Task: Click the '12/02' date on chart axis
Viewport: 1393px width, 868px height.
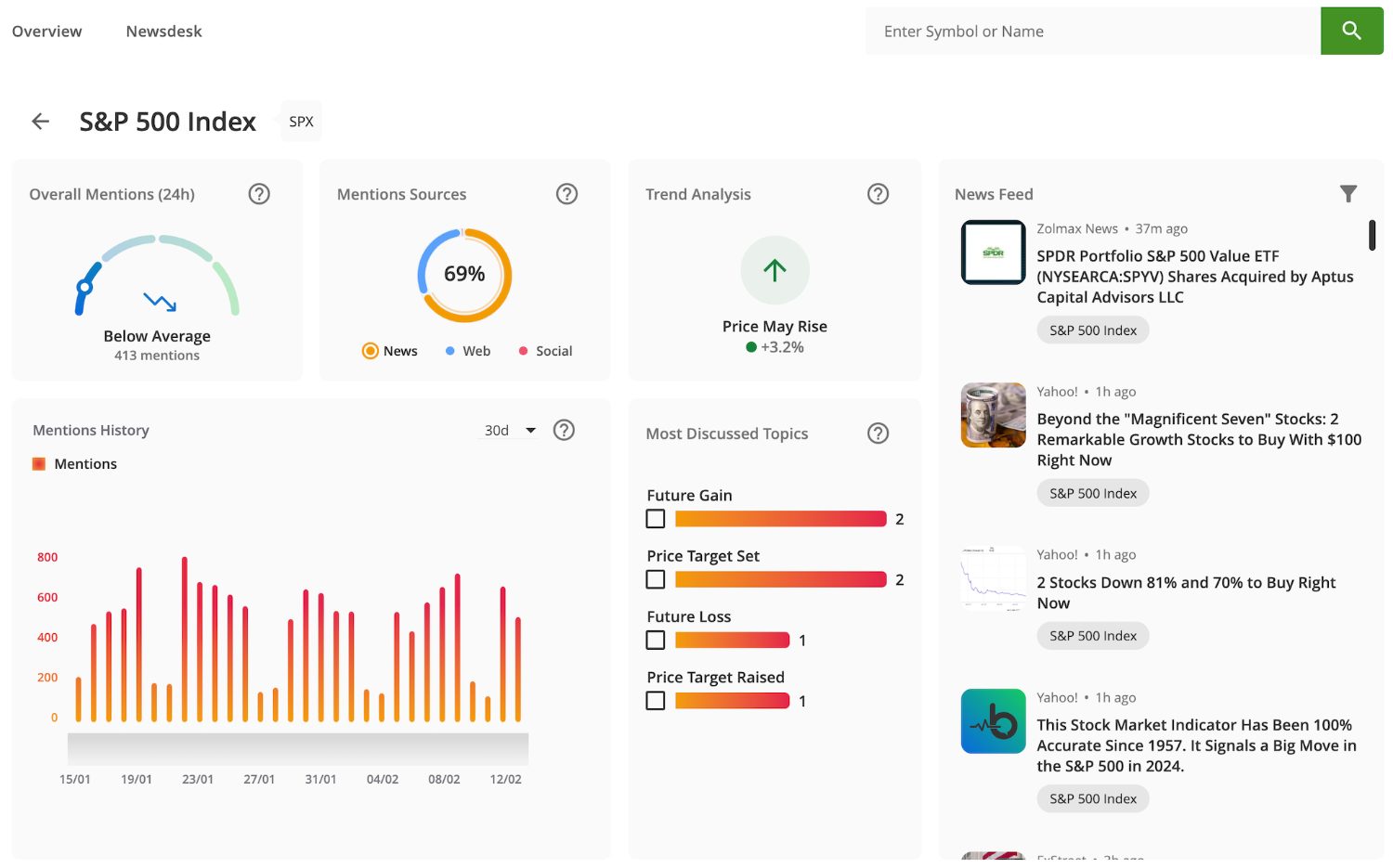Action: point(505,780)
